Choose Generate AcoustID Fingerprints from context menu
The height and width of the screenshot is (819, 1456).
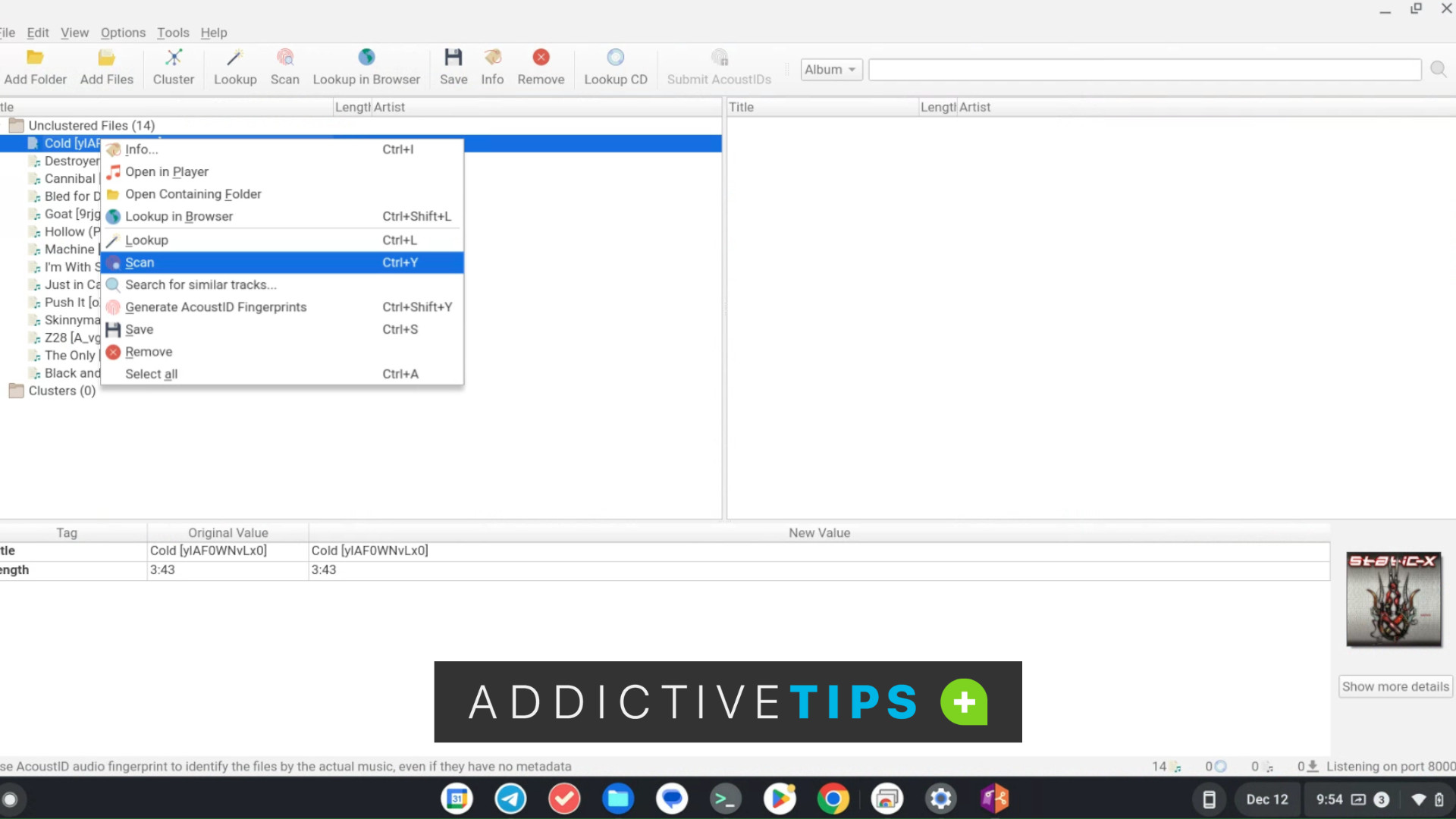click(216, 306)
